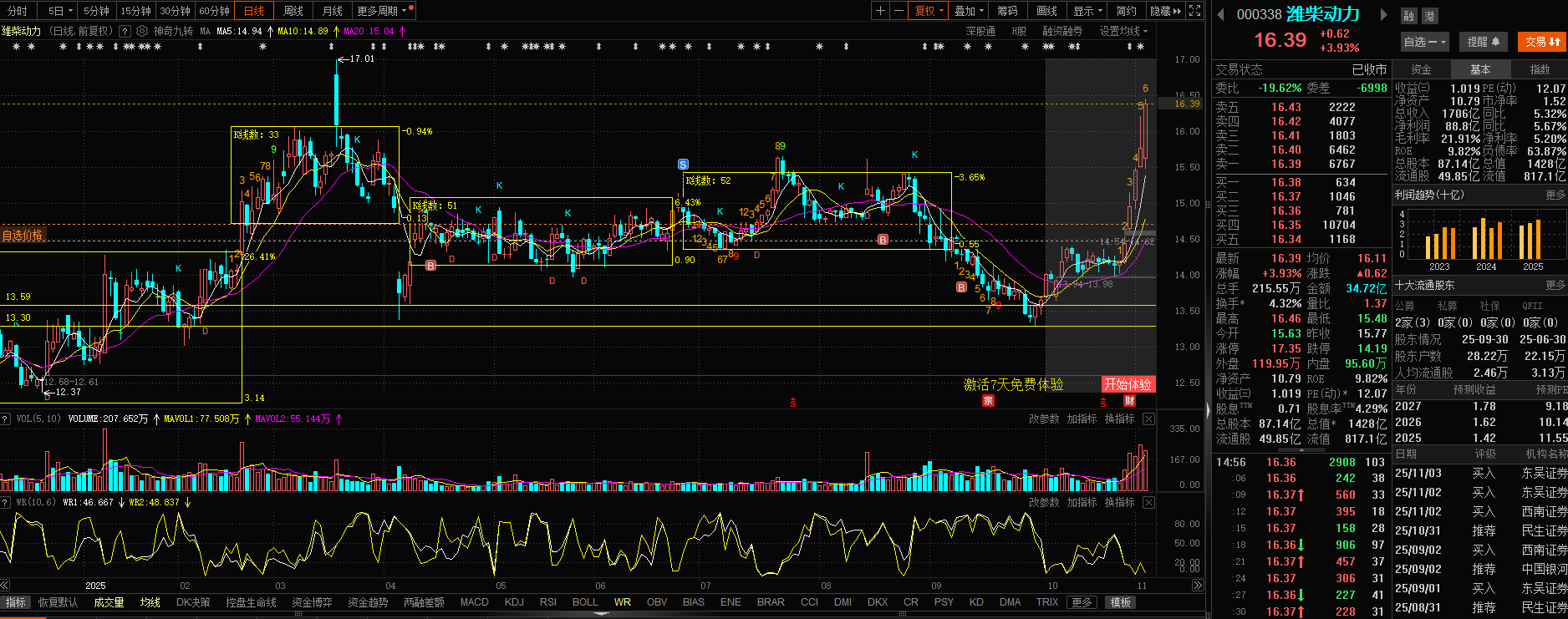Viewport: 1568px width, 619px height.
Task: Go to next stock with right arrow
Action: [x=1383, y=14]
